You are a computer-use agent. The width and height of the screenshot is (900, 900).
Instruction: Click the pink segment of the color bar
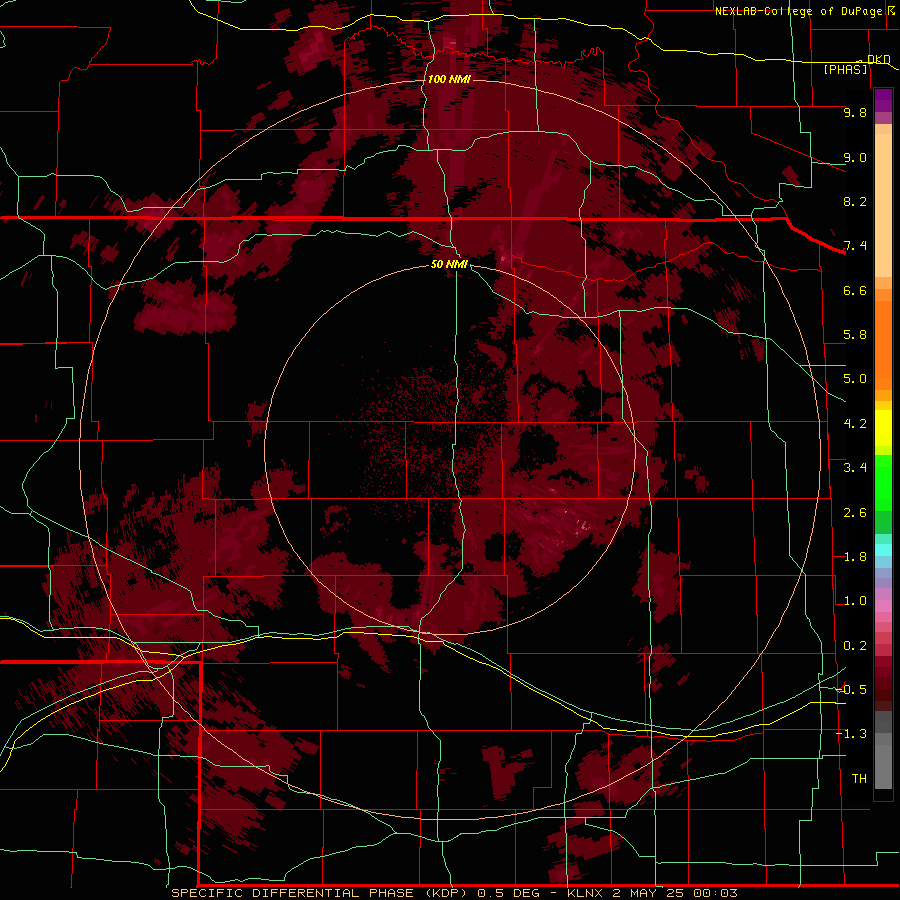[x=883, y=606]
